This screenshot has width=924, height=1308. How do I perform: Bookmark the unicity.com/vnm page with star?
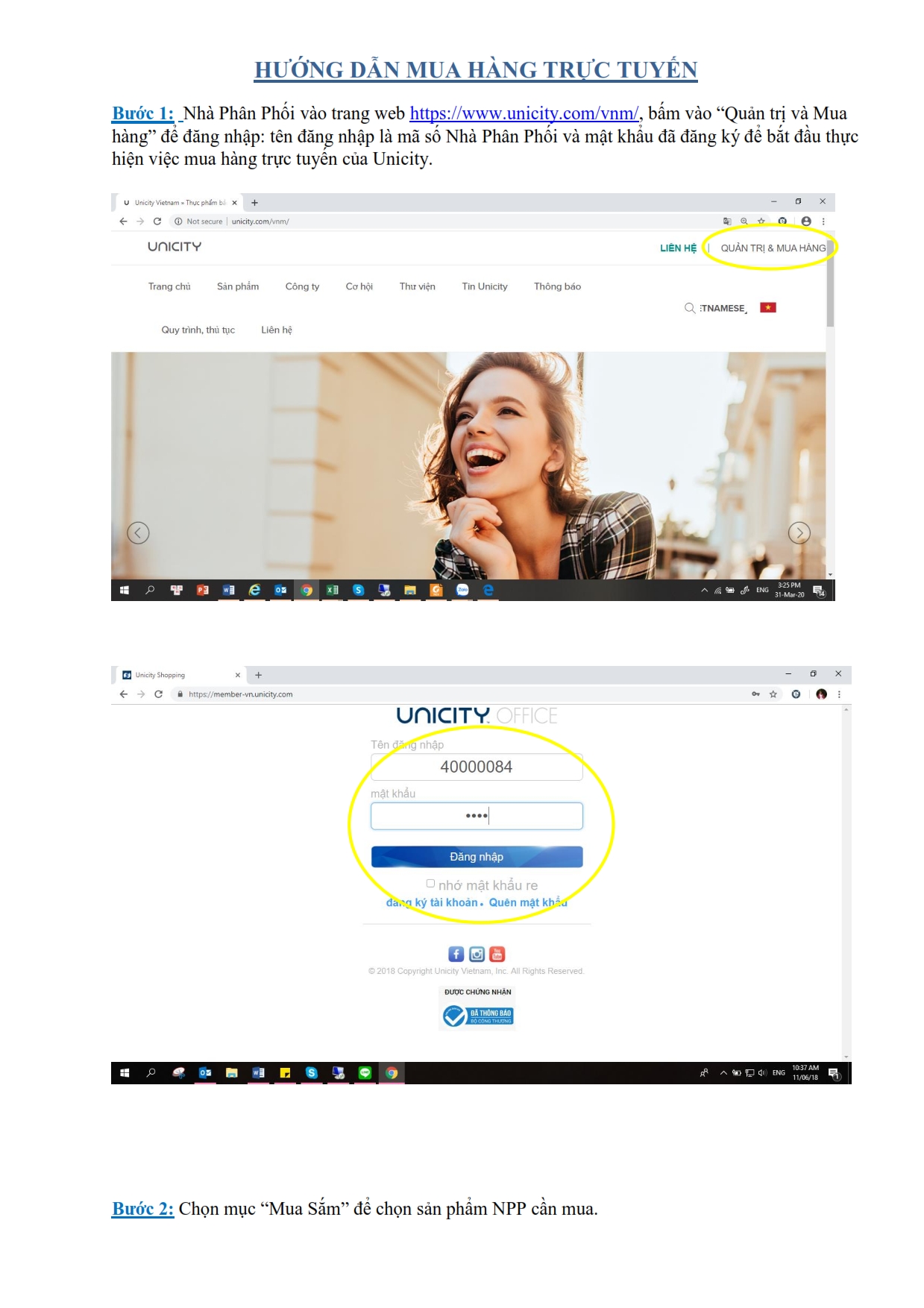761,221
